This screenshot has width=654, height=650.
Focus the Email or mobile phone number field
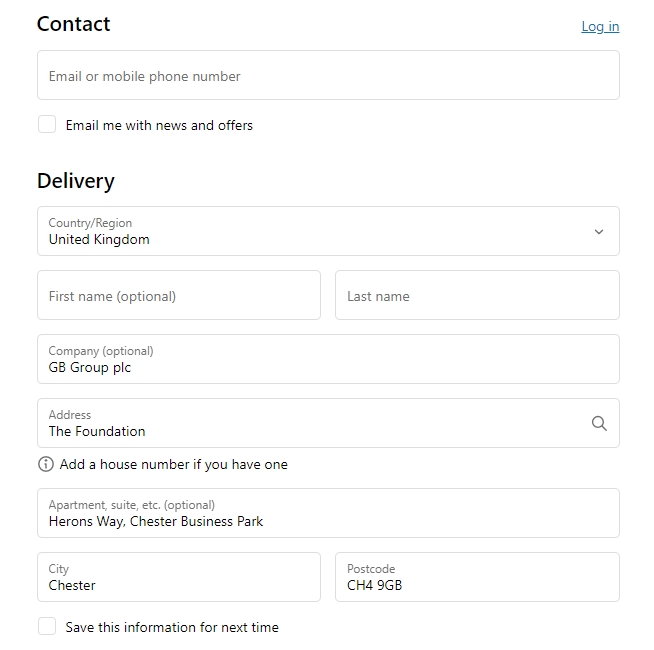pos(328,75)
